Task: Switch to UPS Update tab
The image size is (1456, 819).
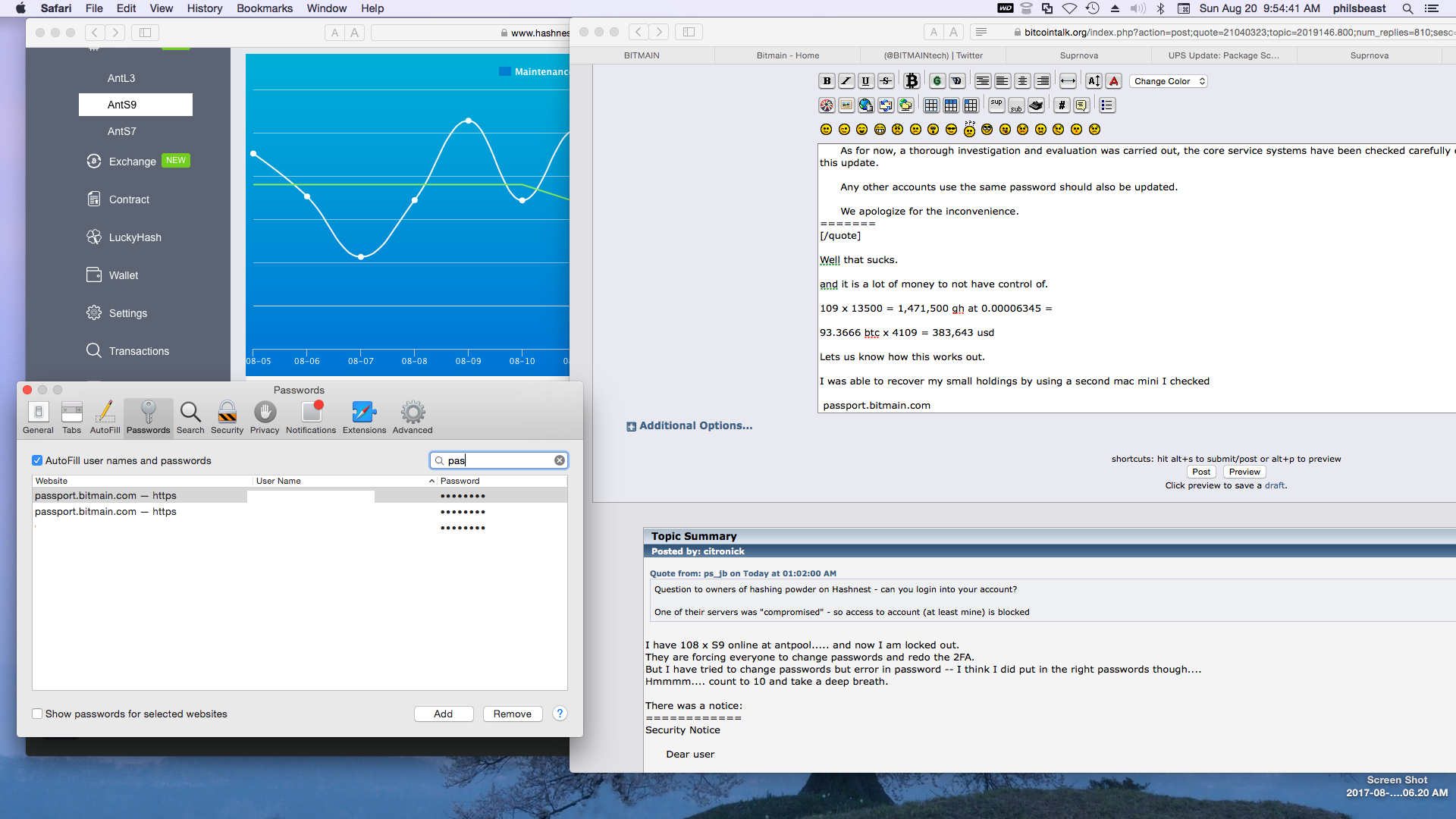Action: [1223, 55]
